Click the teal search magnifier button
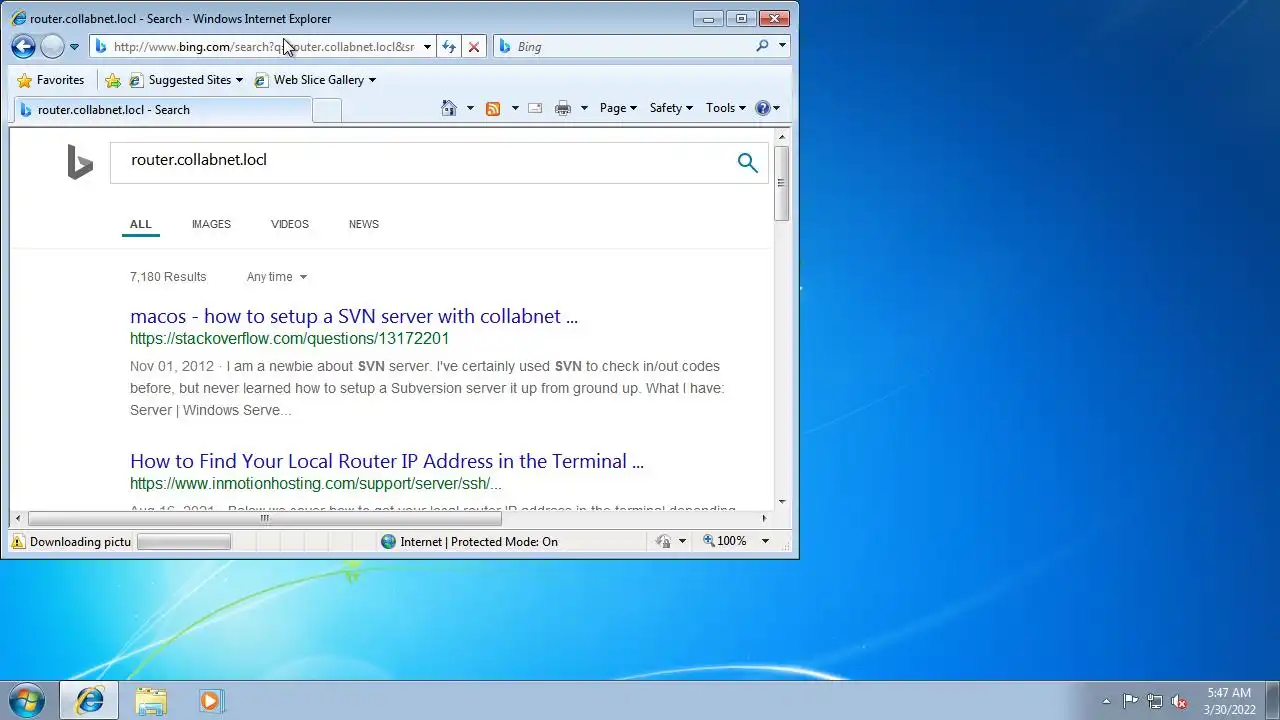This screenshot has width=1280, height=720. [x=748, y=162]
